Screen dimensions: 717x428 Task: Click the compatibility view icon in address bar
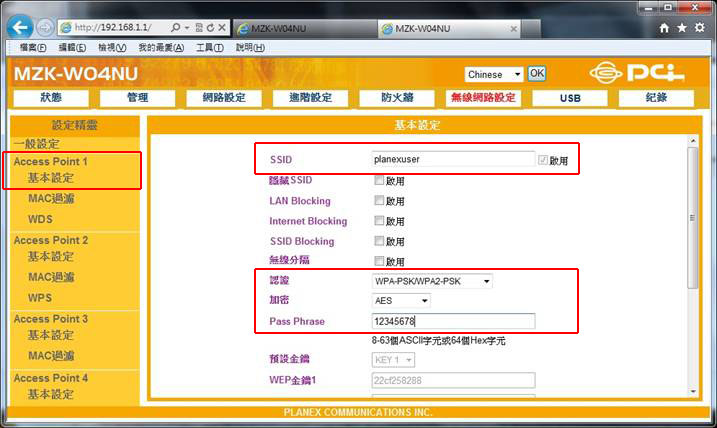pyautogui.click(x=199, y=28)
